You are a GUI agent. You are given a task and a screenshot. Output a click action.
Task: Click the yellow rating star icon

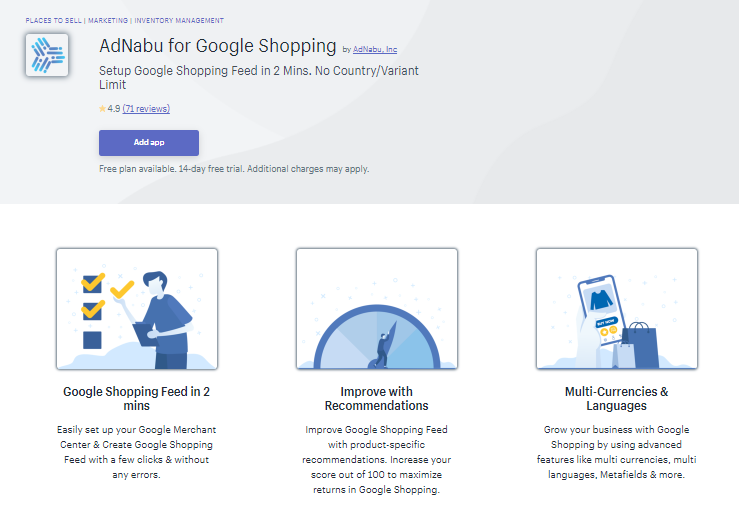(x=102, y=109)
